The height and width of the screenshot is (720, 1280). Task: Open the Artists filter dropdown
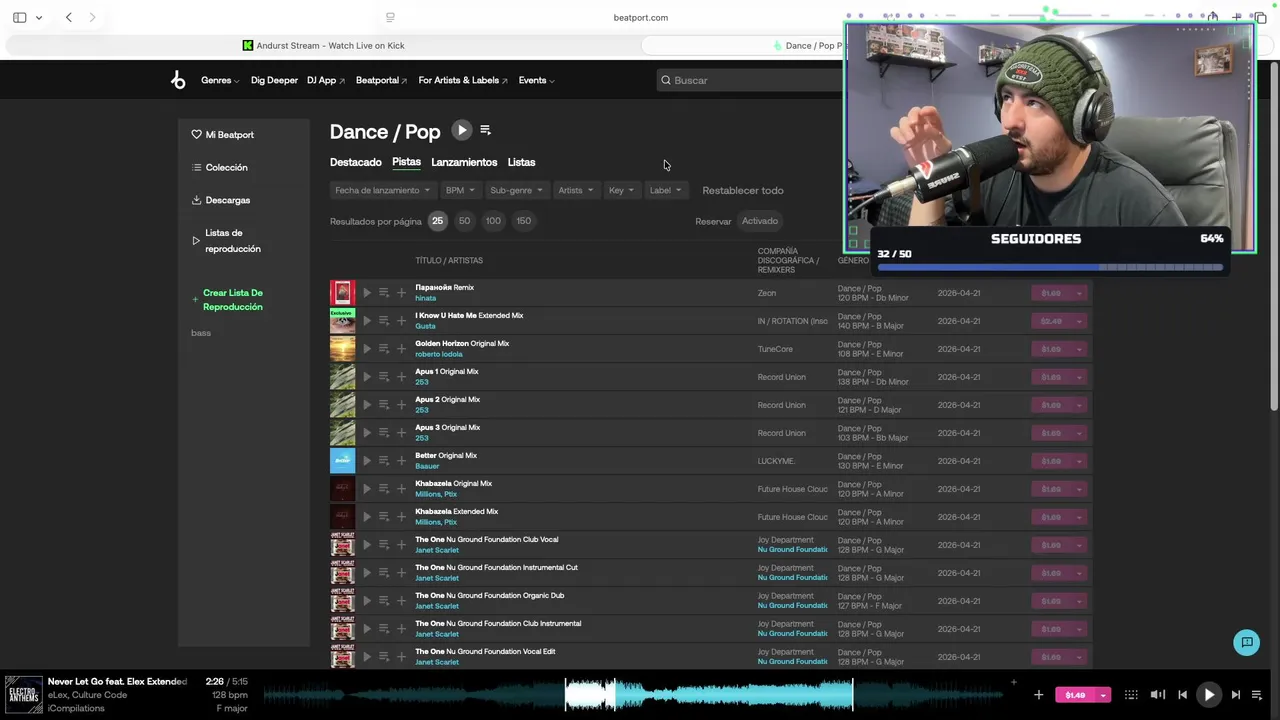(x=575, y=190)
